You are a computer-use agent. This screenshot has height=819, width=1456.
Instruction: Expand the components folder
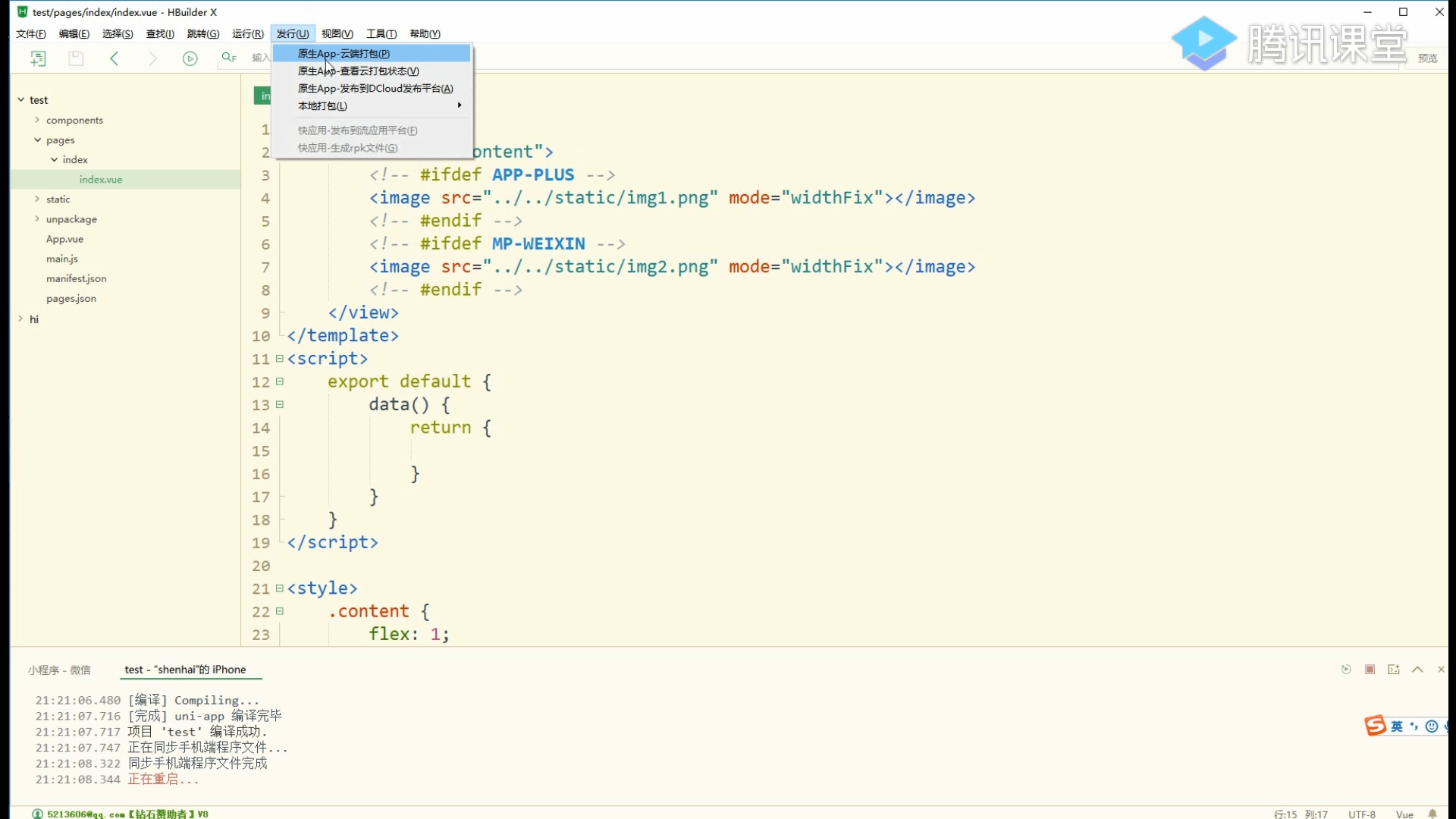[x=37, y=120]
